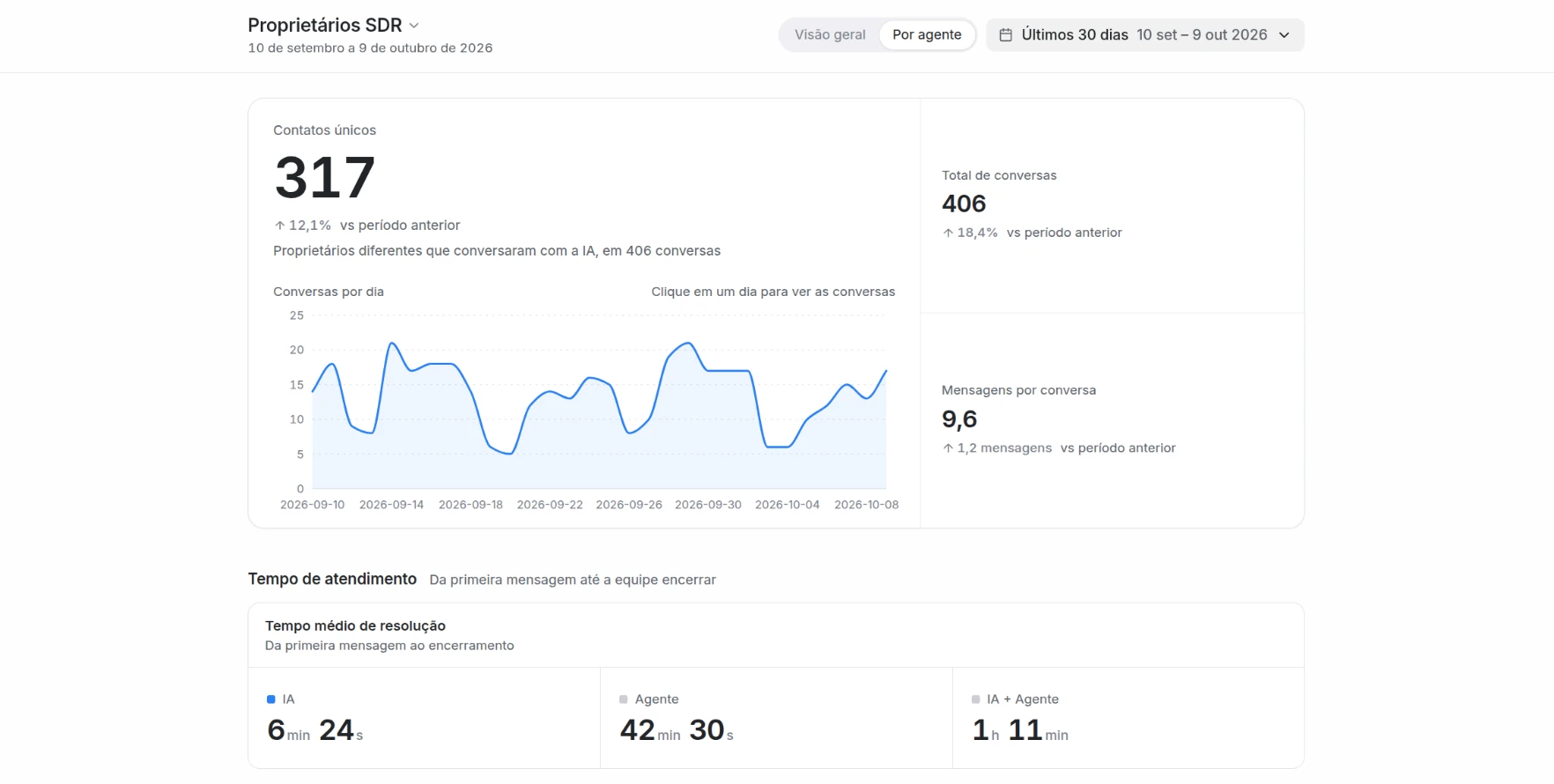Click the up arrow beside 12,1%
The width and height of the screenshot is (1554, 784).
coord(279,226)
